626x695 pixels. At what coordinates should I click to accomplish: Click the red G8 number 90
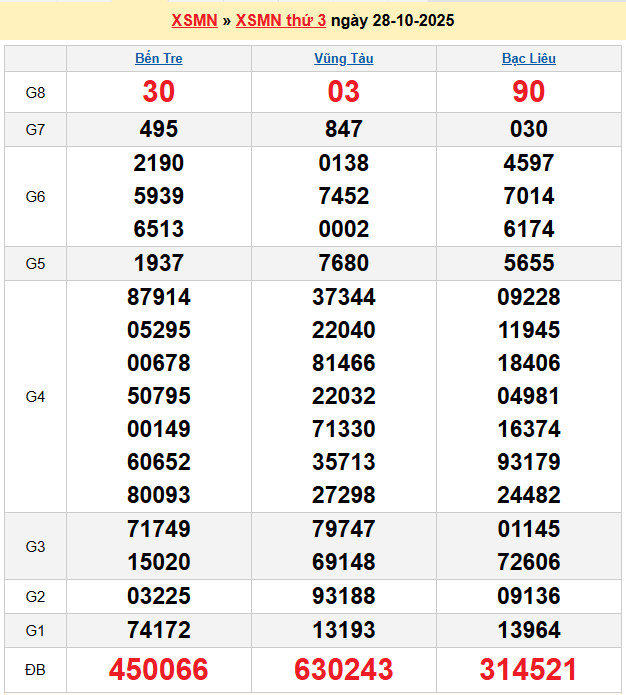coord(528,92)
